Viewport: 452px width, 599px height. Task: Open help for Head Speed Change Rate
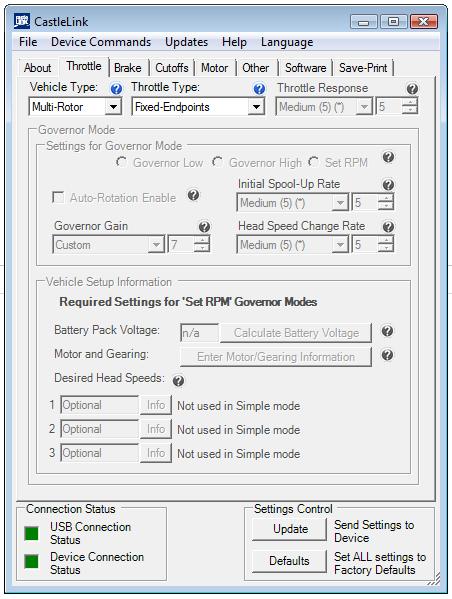pyautogui.click(x=388, y=227)
